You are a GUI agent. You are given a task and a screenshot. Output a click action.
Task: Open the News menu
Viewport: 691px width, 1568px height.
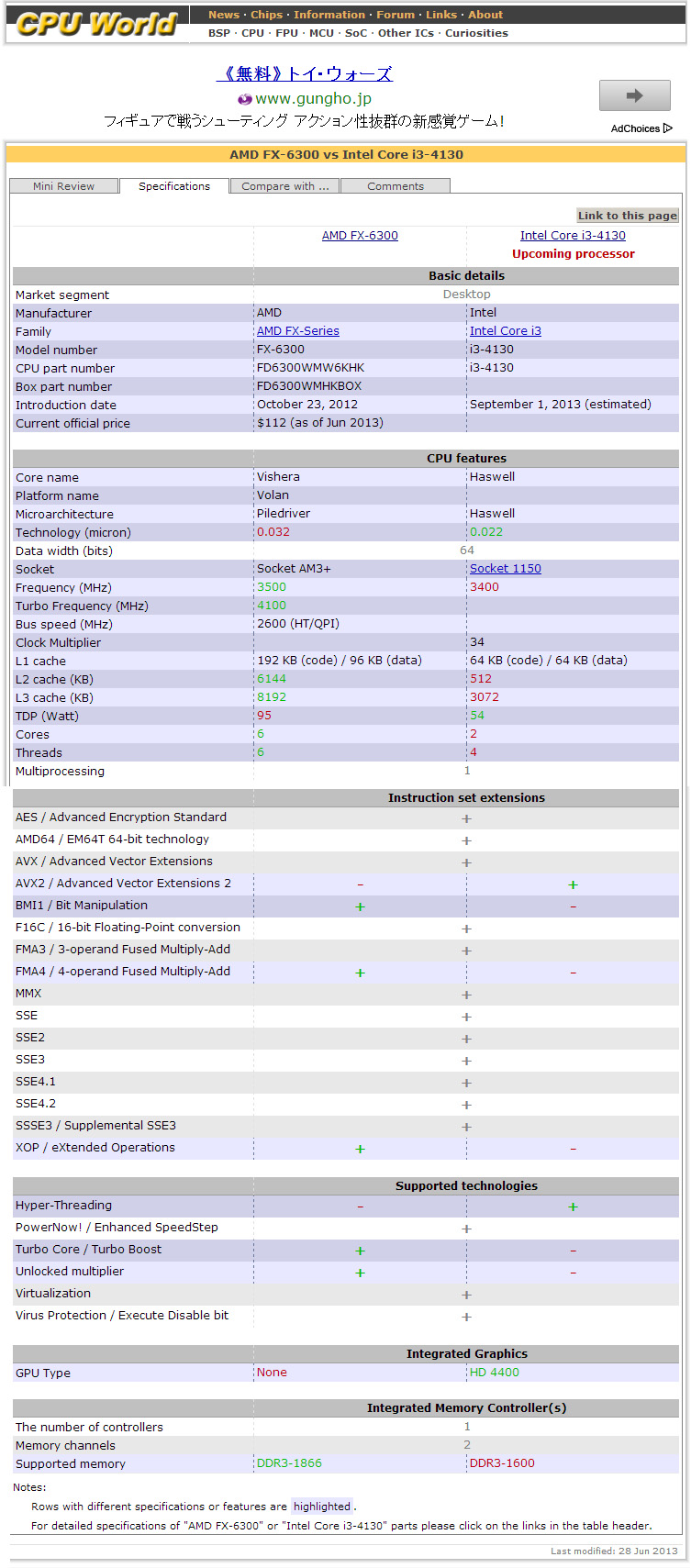223,15
